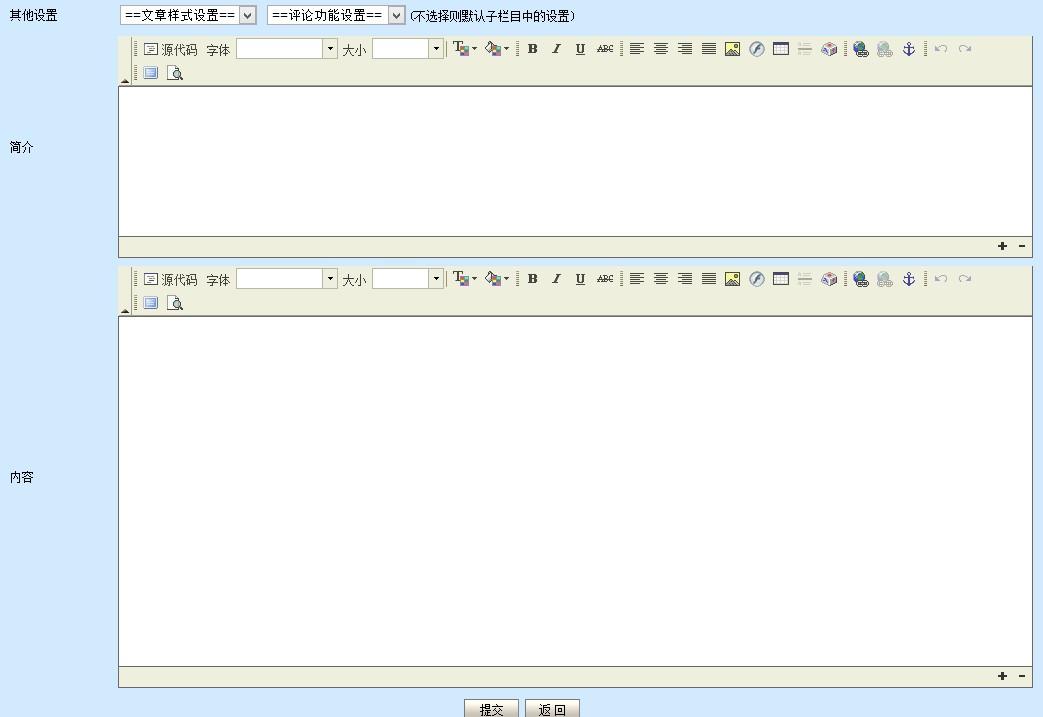Insert a table in the 内容 editor

point(781,279)
